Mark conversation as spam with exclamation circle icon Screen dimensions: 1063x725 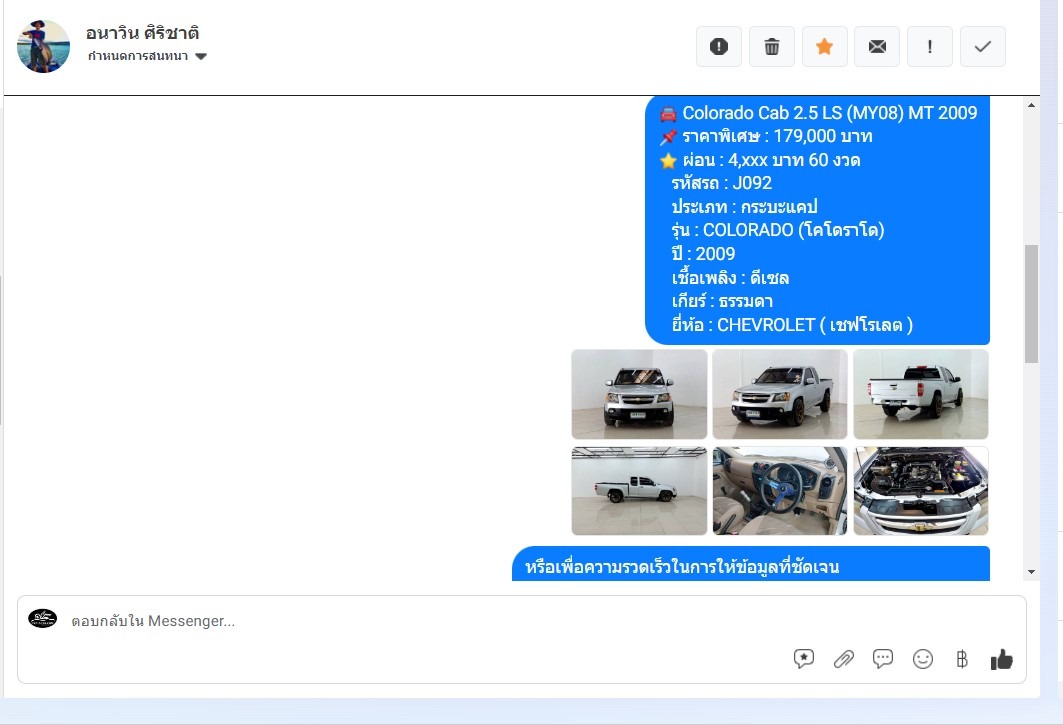point(719,46)
